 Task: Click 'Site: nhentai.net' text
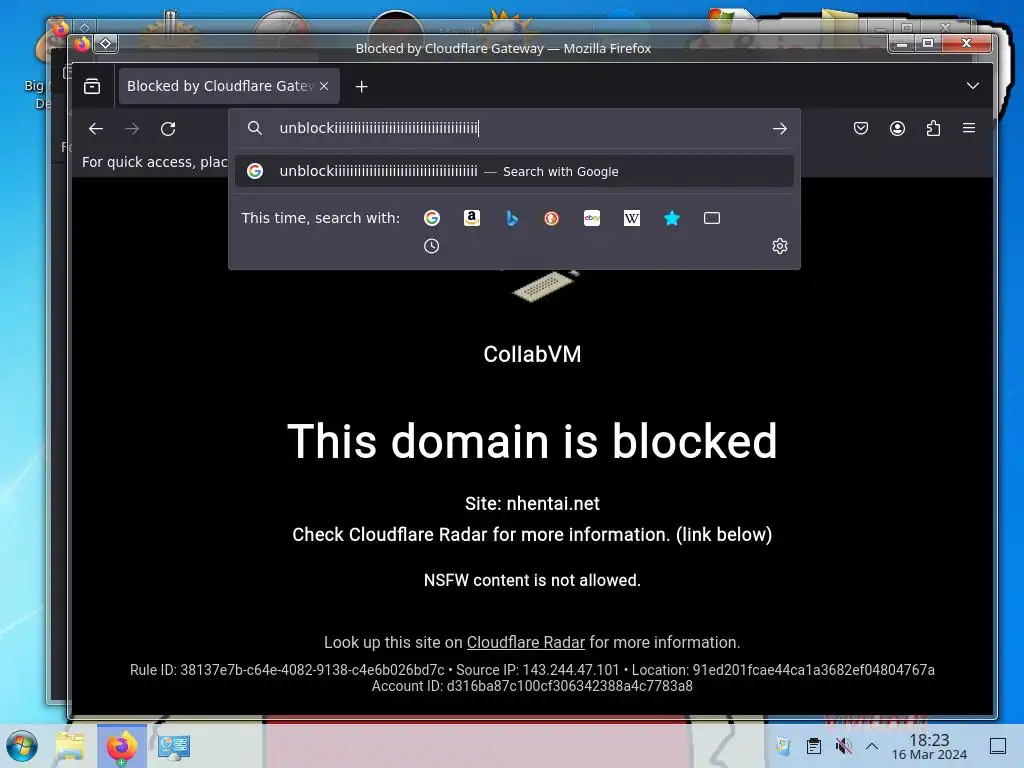pos(532,504)
